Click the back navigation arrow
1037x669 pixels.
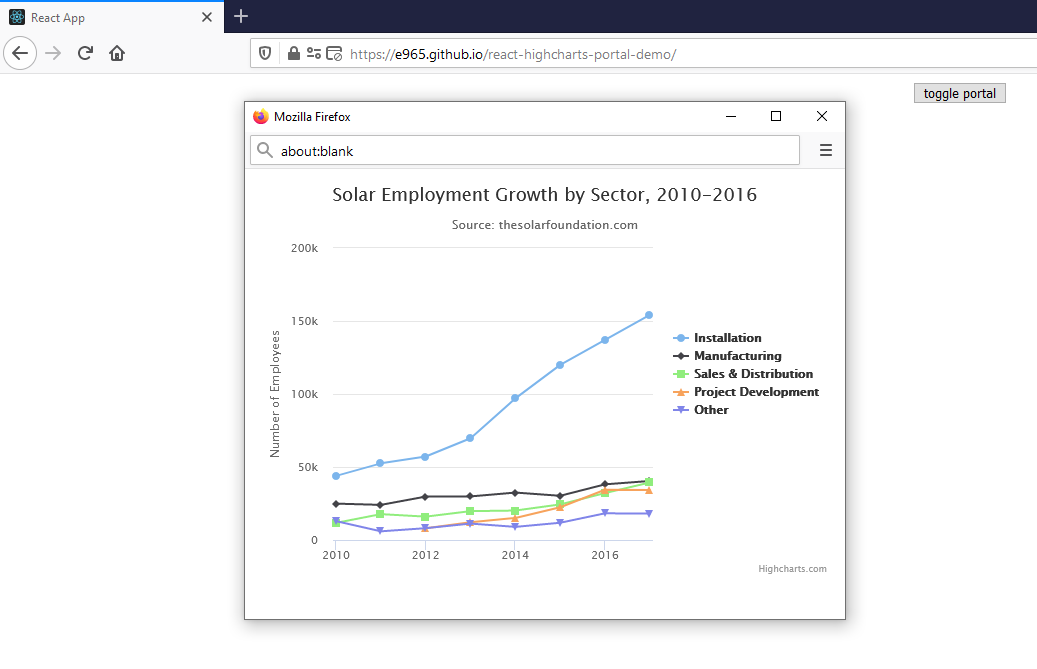pos(20,53)
